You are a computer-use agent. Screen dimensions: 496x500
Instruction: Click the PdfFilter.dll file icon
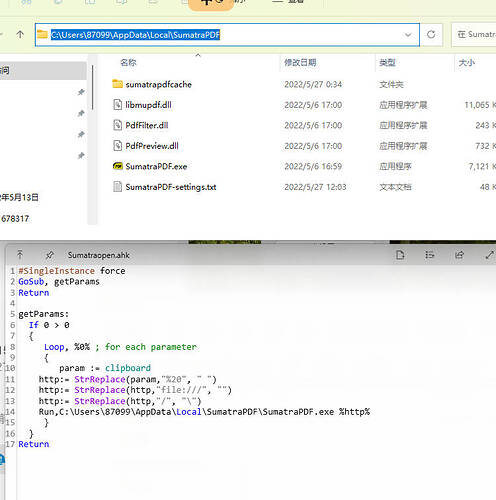[117, 125]
